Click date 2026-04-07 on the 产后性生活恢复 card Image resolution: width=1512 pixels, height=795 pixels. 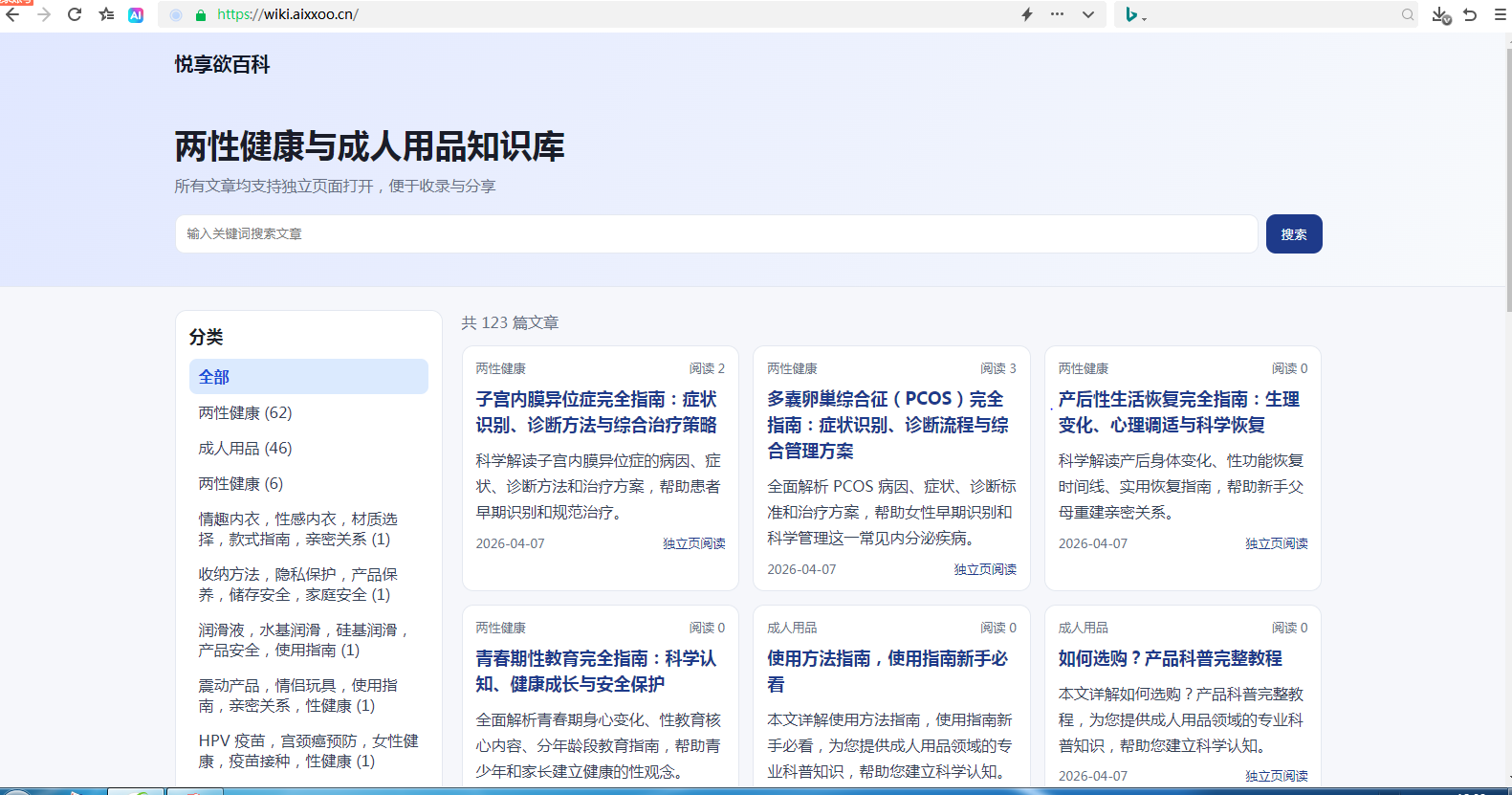click(x=1092, y=543)
